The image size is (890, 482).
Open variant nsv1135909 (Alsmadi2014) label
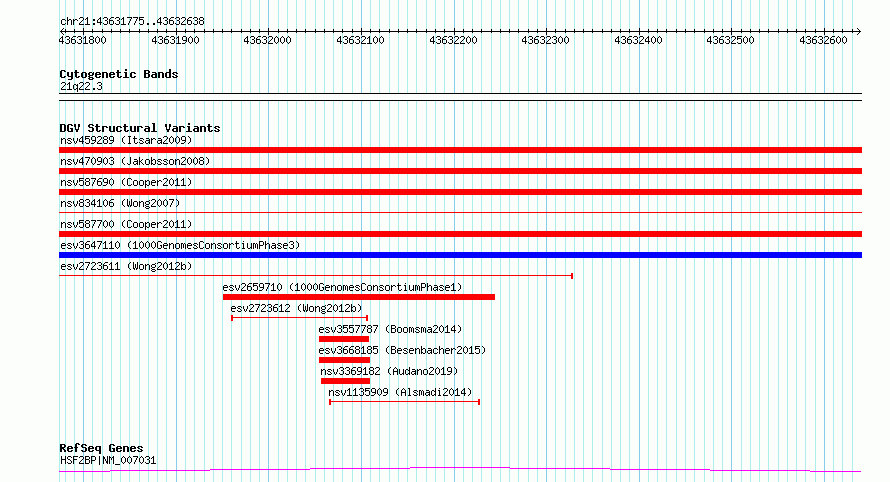[400, 392]
